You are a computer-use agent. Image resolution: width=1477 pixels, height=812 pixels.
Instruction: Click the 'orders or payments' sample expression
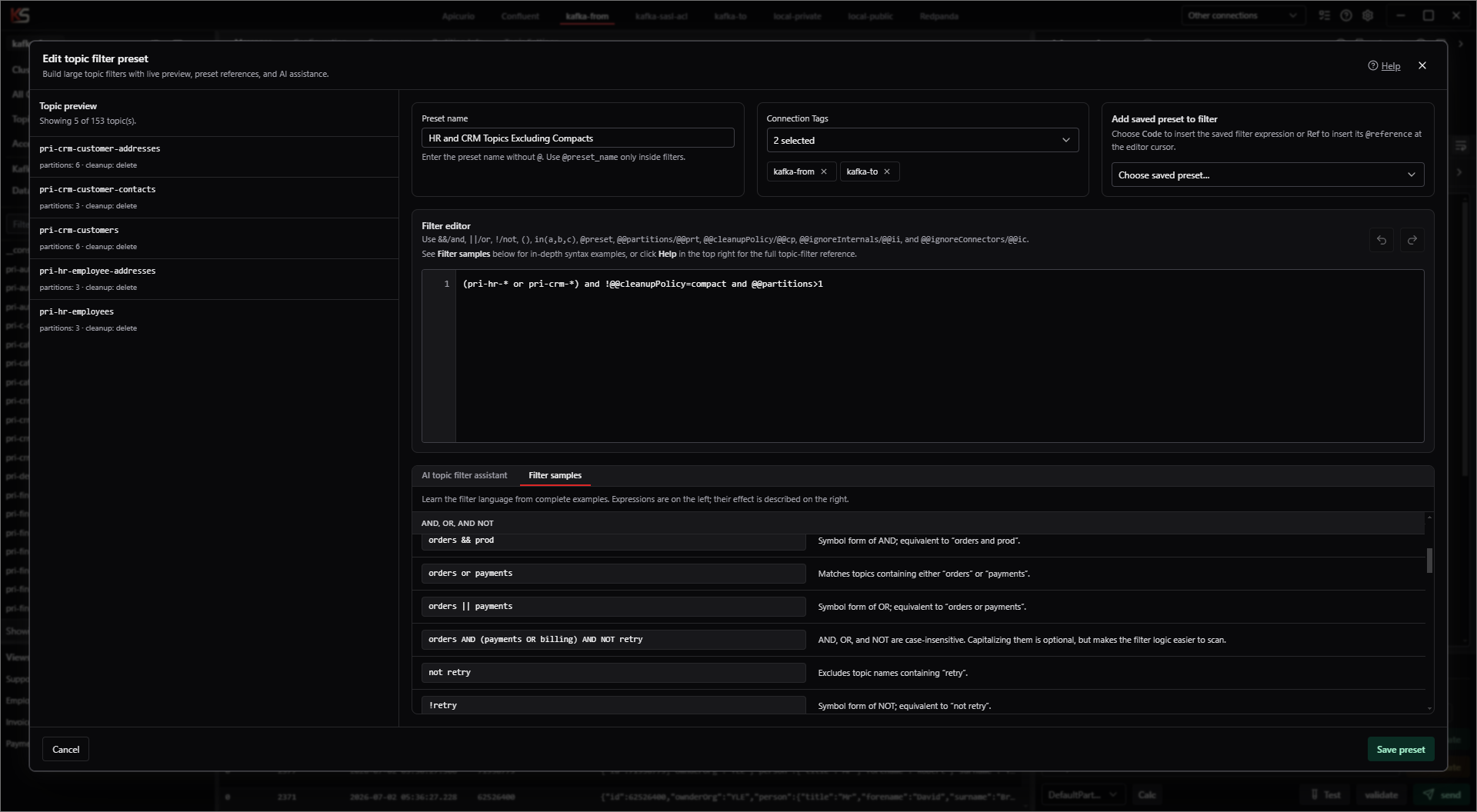click(613, 574)
